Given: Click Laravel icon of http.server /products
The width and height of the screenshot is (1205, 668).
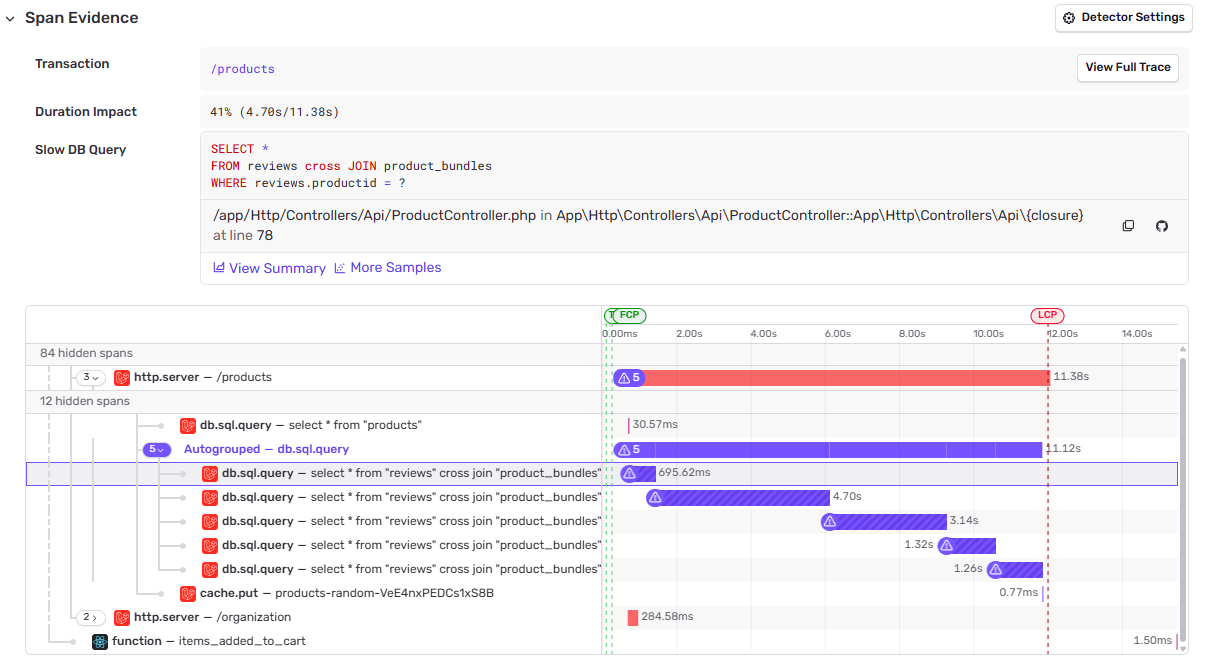Looking at the screenshot, I should coord(122,377).
